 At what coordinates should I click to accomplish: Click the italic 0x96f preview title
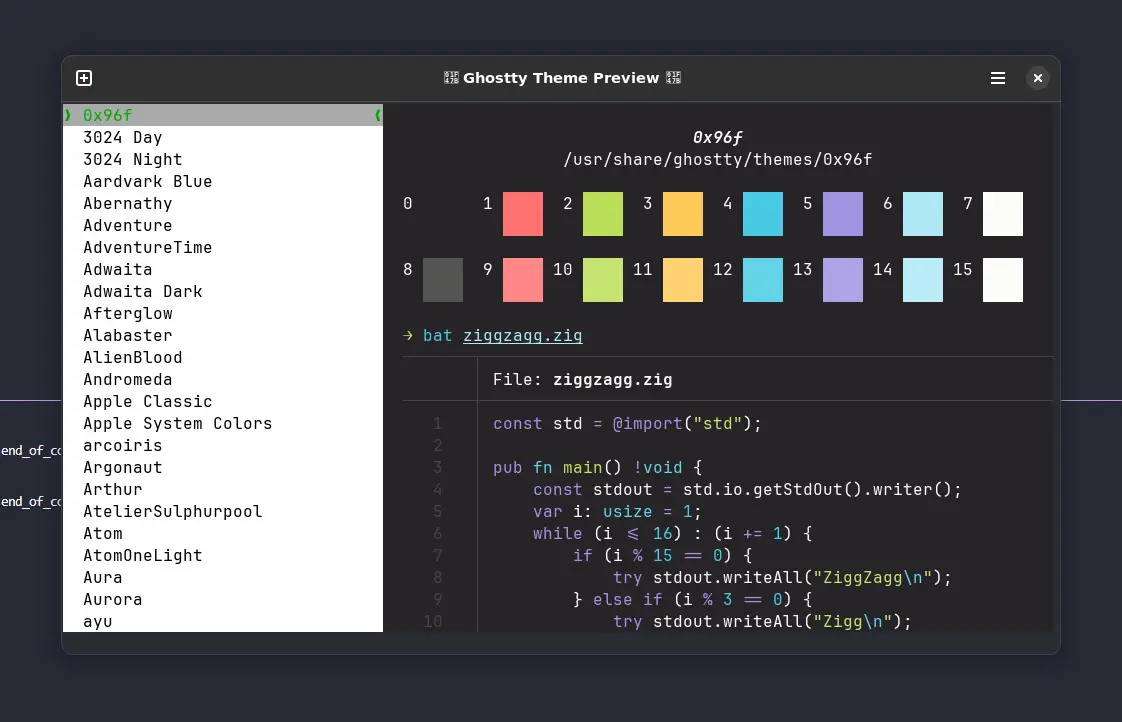(x=718, y=137)
